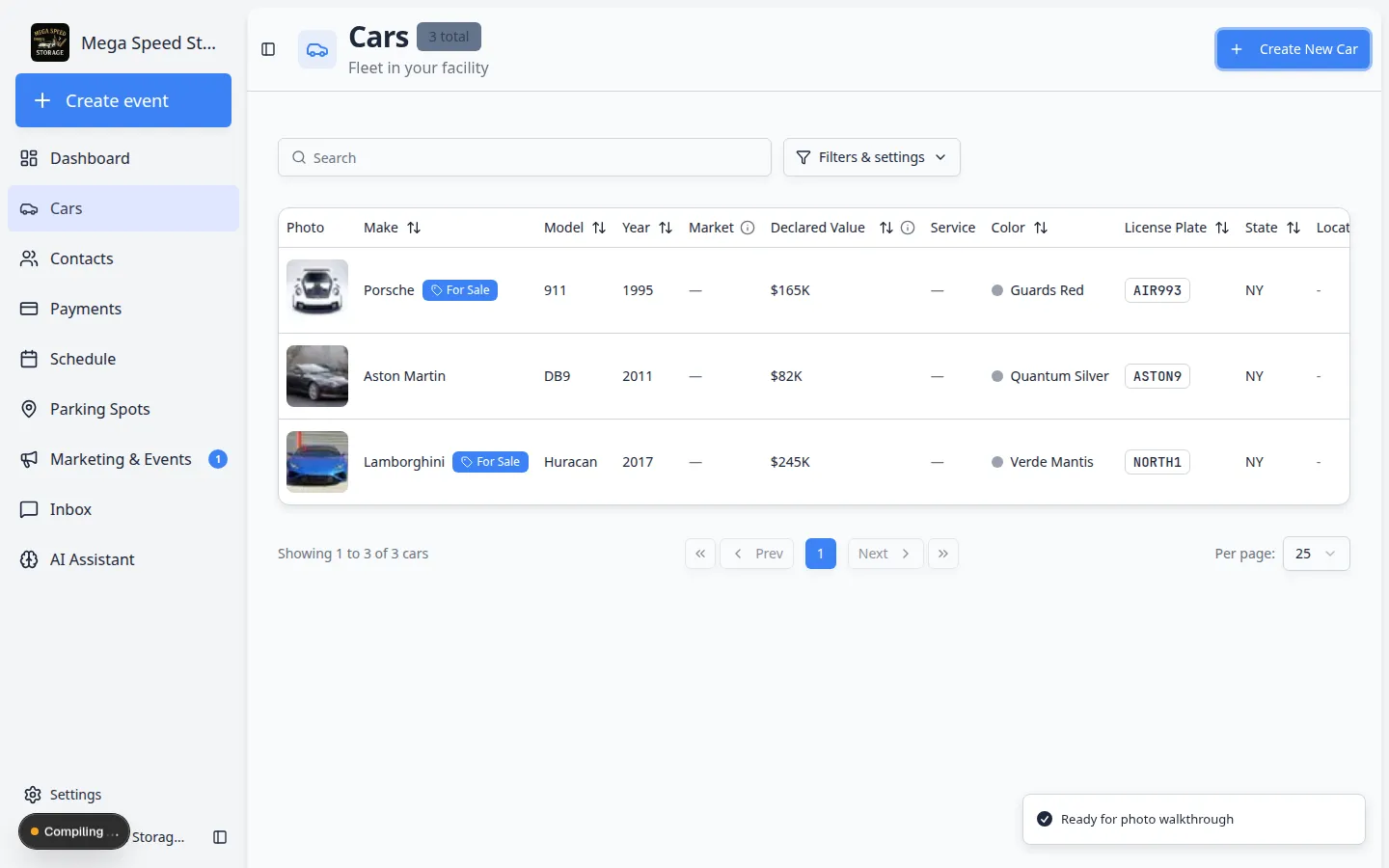Click the Guards Red color dot
The image size is (1389, 868).
(997, 290)
